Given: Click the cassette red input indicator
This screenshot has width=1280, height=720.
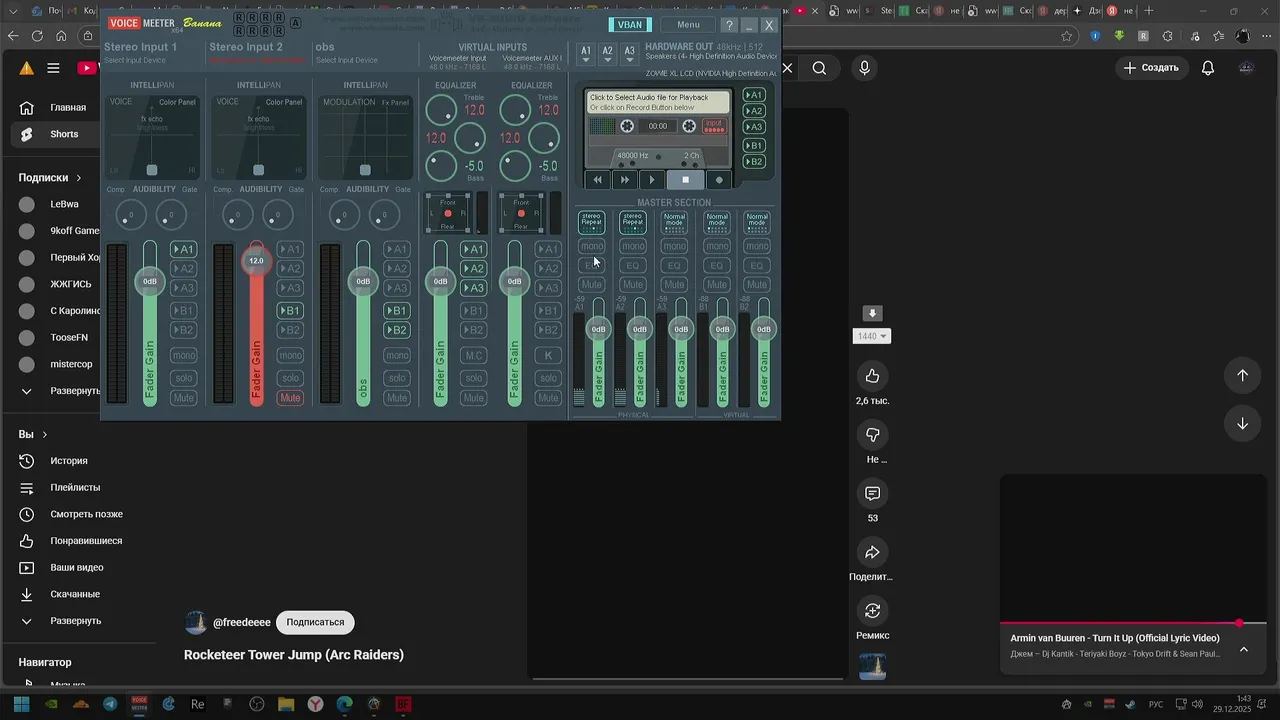Looking at the screenshot, I should 714,126.
